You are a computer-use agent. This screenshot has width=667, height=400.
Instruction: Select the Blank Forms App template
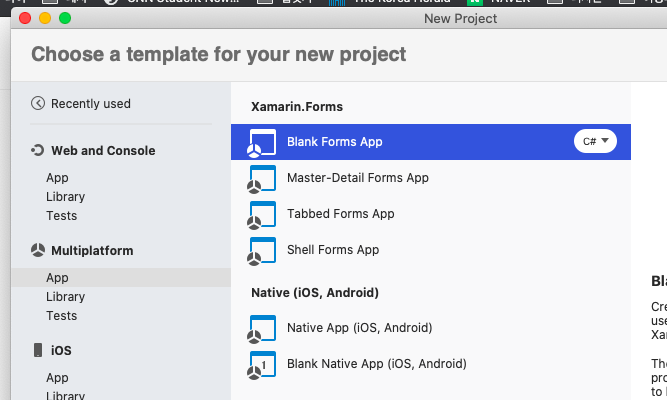tap(430, 142)
